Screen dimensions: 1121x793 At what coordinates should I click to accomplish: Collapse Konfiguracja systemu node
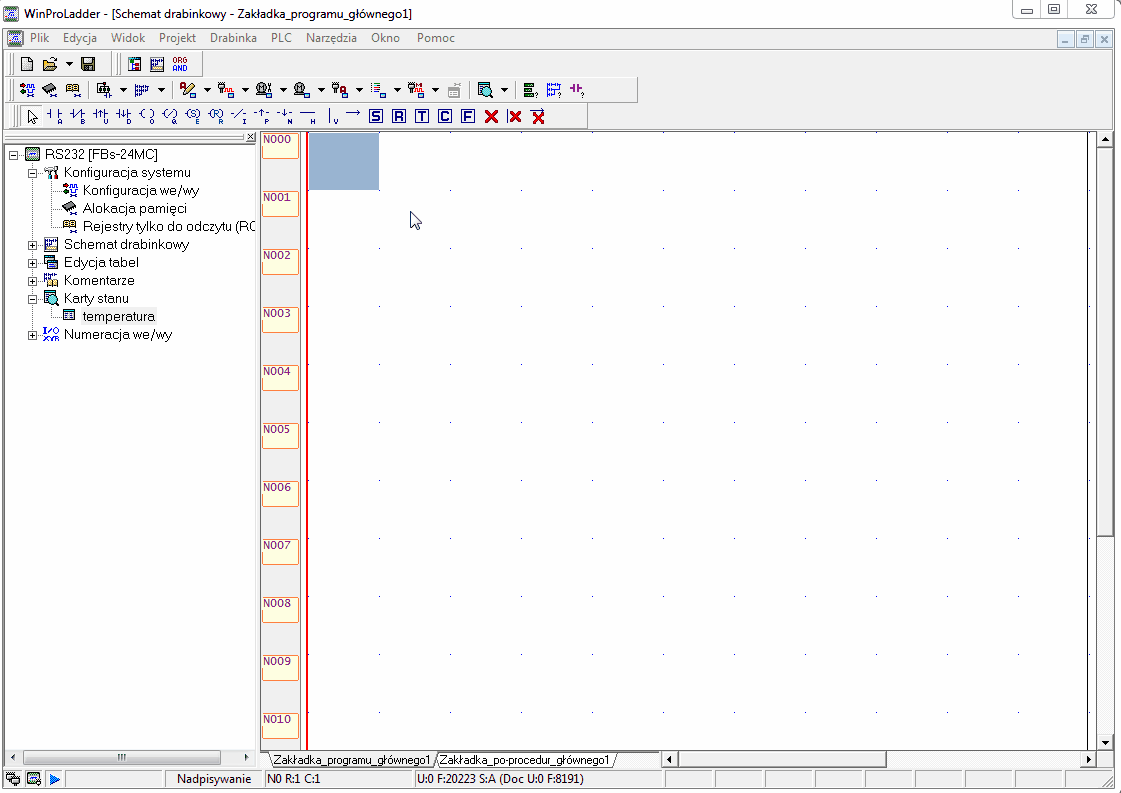32,173
